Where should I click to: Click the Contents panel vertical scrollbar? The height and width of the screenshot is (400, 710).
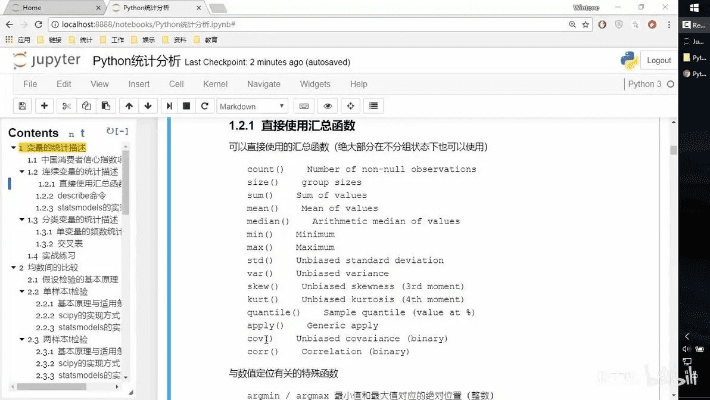(126, 181)
